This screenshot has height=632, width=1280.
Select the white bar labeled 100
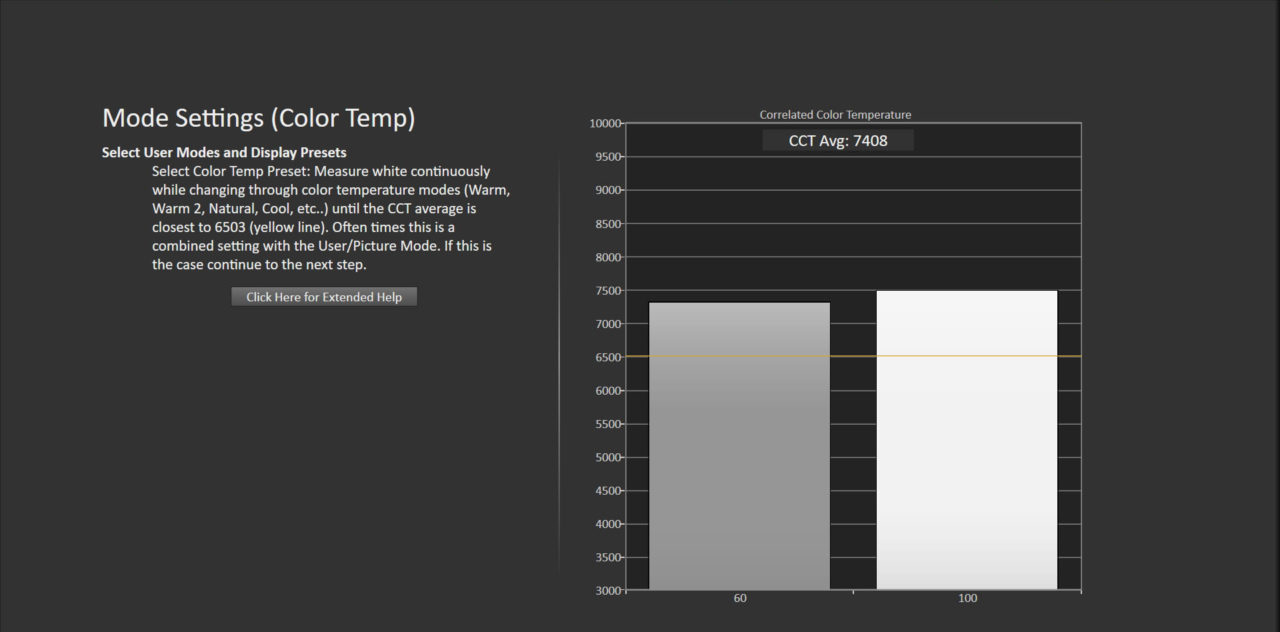967,440
